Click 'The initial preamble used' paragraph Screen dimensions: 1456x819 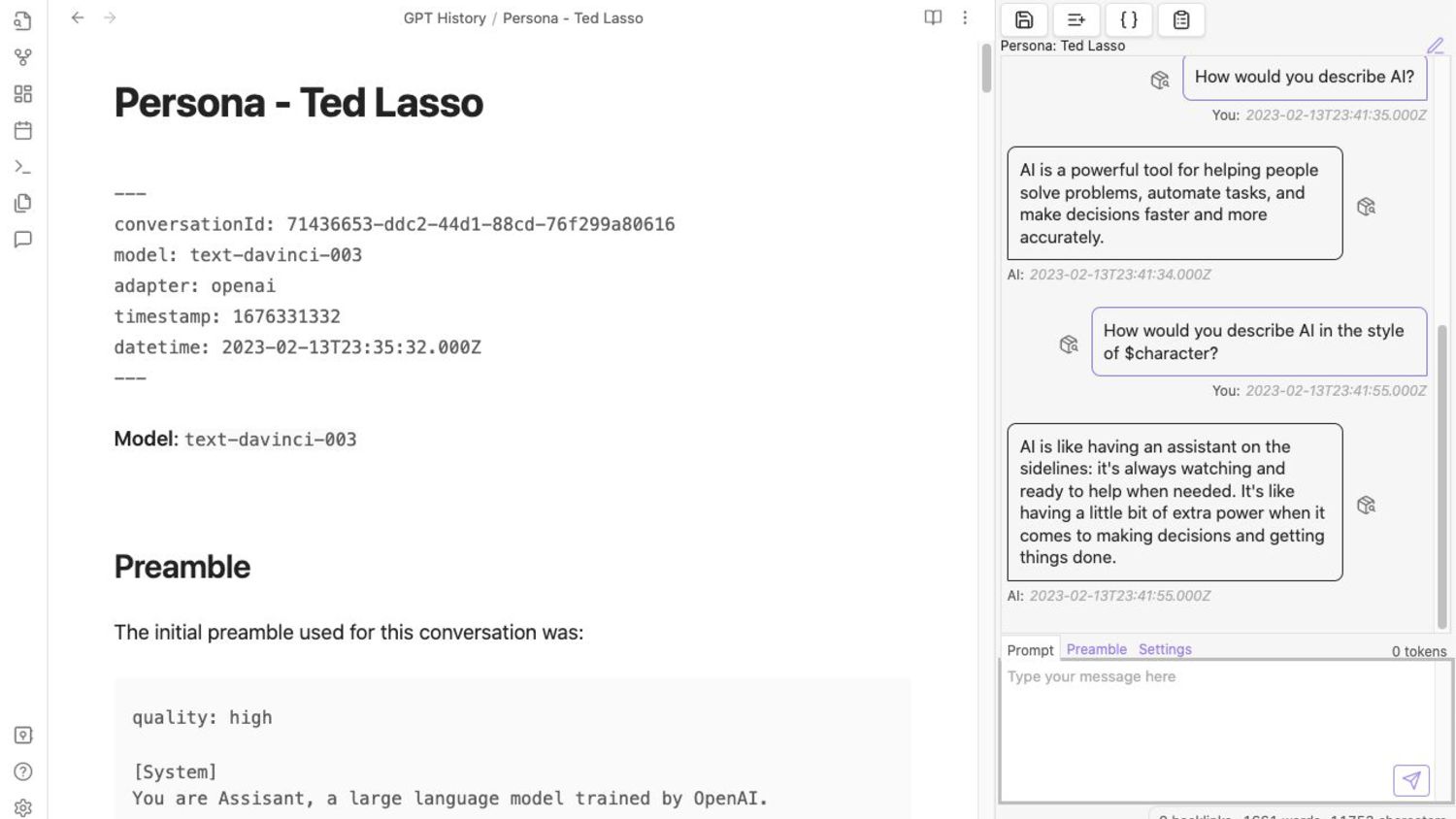point(348,633)
